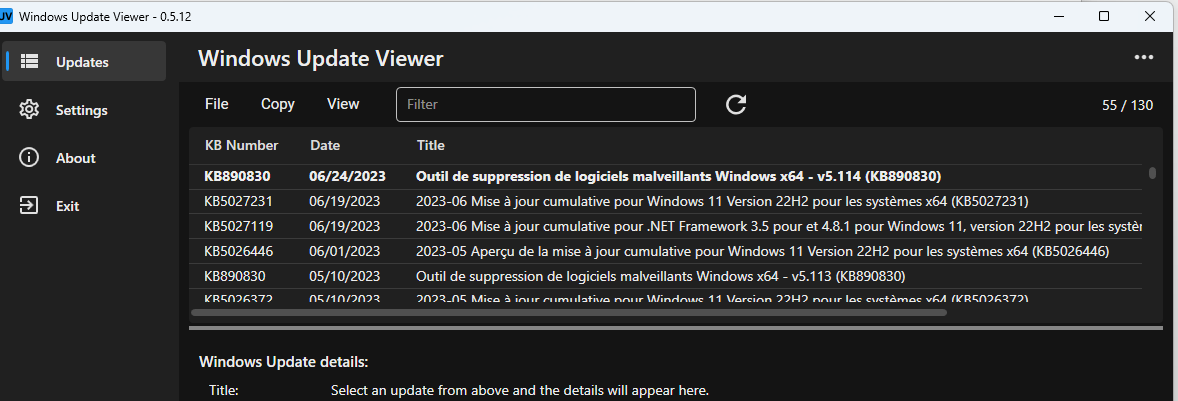1178x401 pixels.
Task: Open the Copy menu
Action: click(277, 104)
